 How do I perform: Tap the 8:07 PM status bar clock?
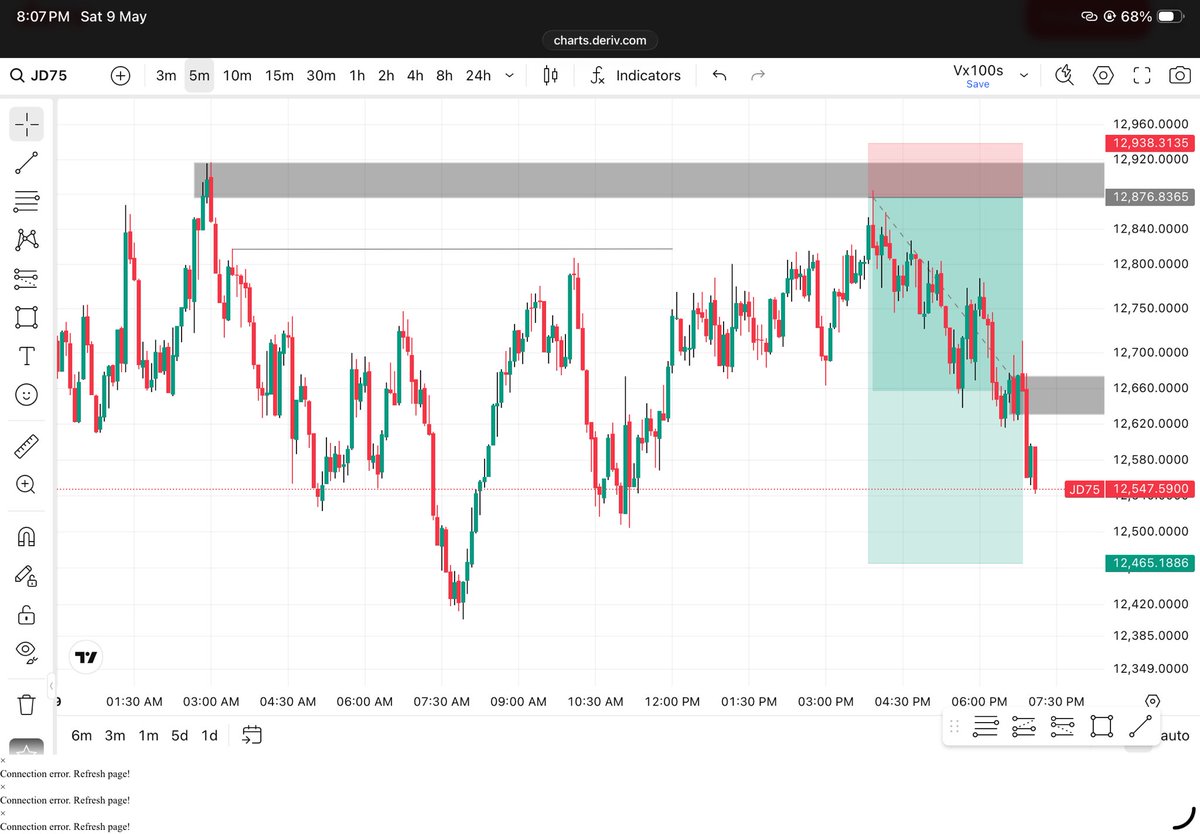[43, 17]
